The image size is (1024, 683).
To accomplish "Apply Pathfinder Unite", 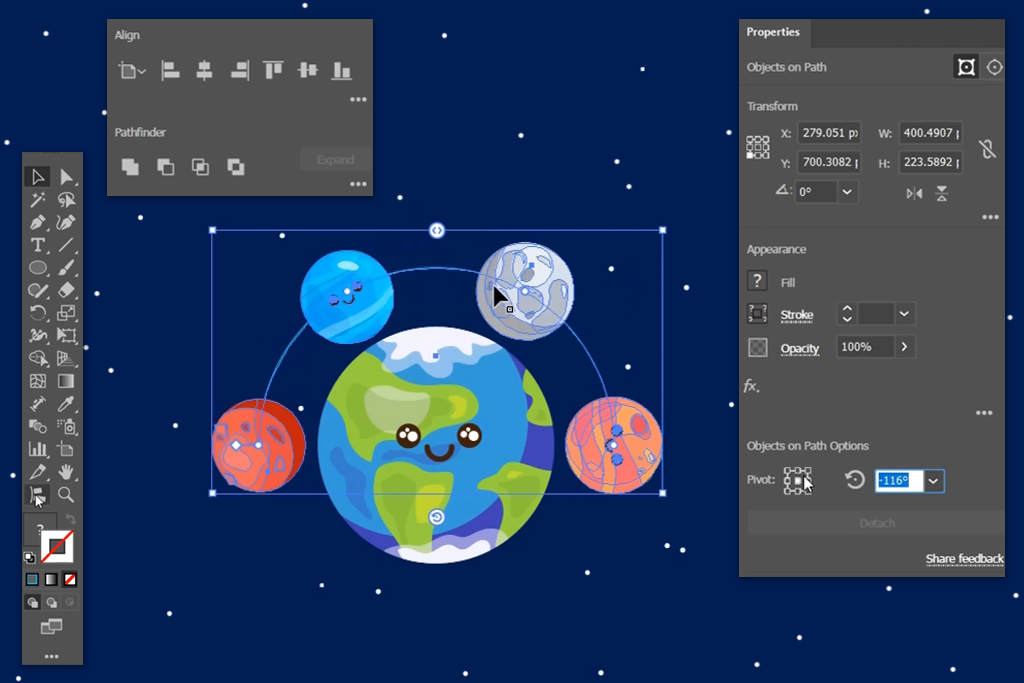I will pyautogui.click(x=131, y=167).
